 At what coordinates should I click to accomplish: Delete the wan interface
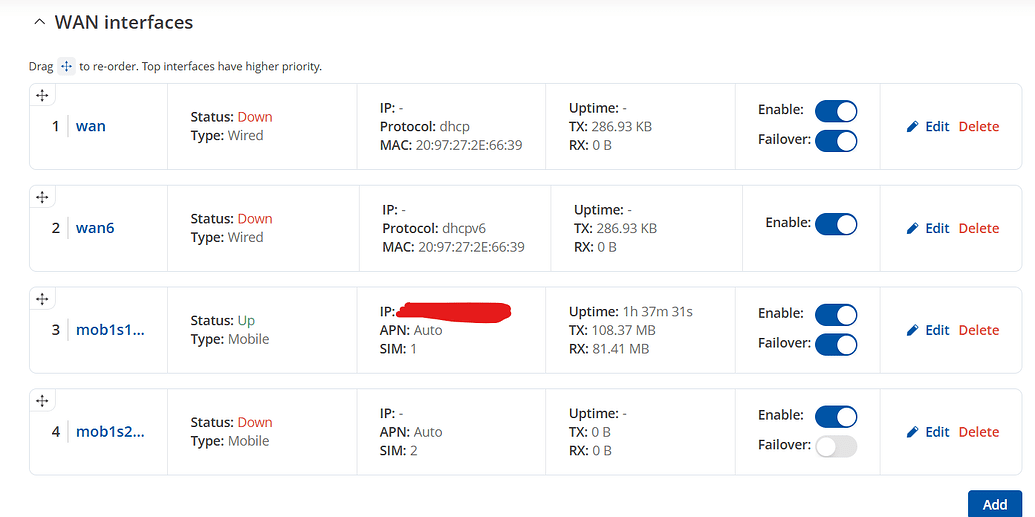978,126
